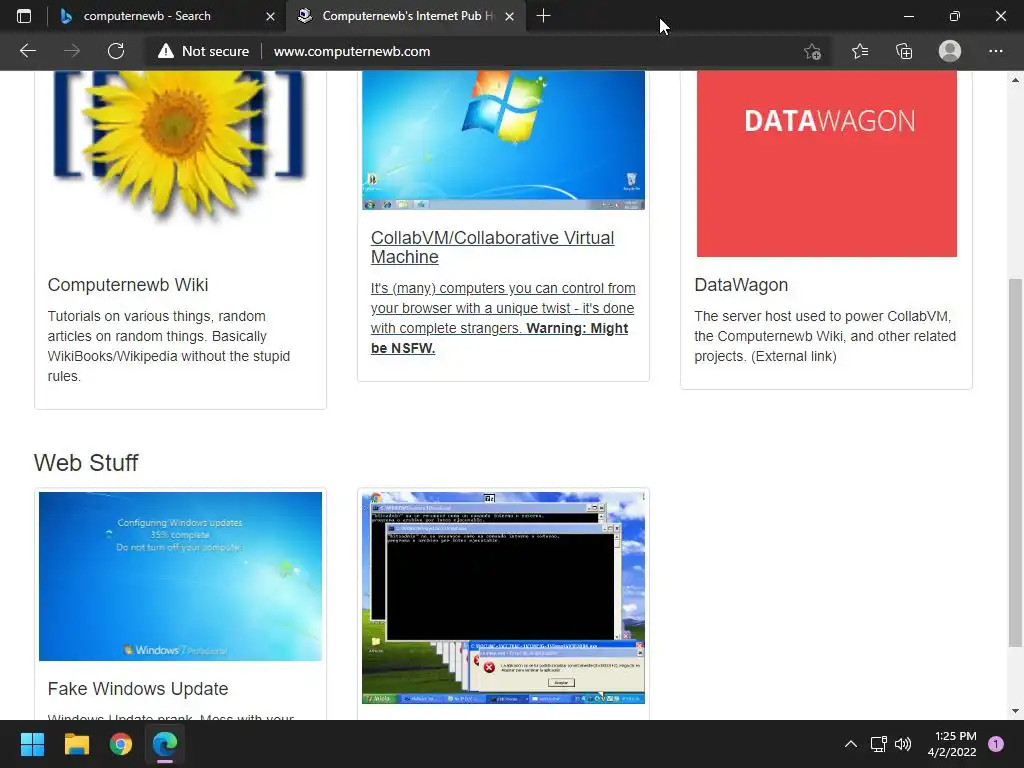The width and height of the screenshot is (1024, 768).
Task: Open the Fake Windows Update thumbnail
Action: click(x=180, y=576)
